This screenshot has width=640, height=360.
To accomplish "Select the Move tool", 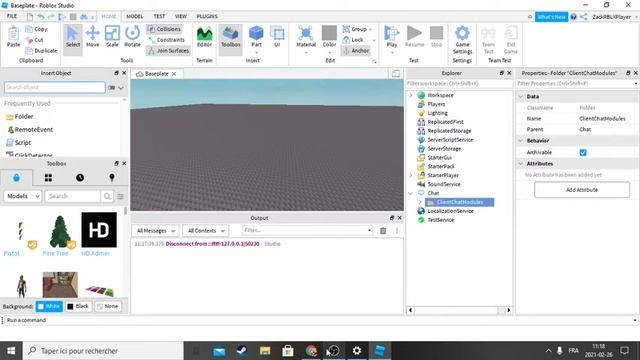I will pos(93,37).
